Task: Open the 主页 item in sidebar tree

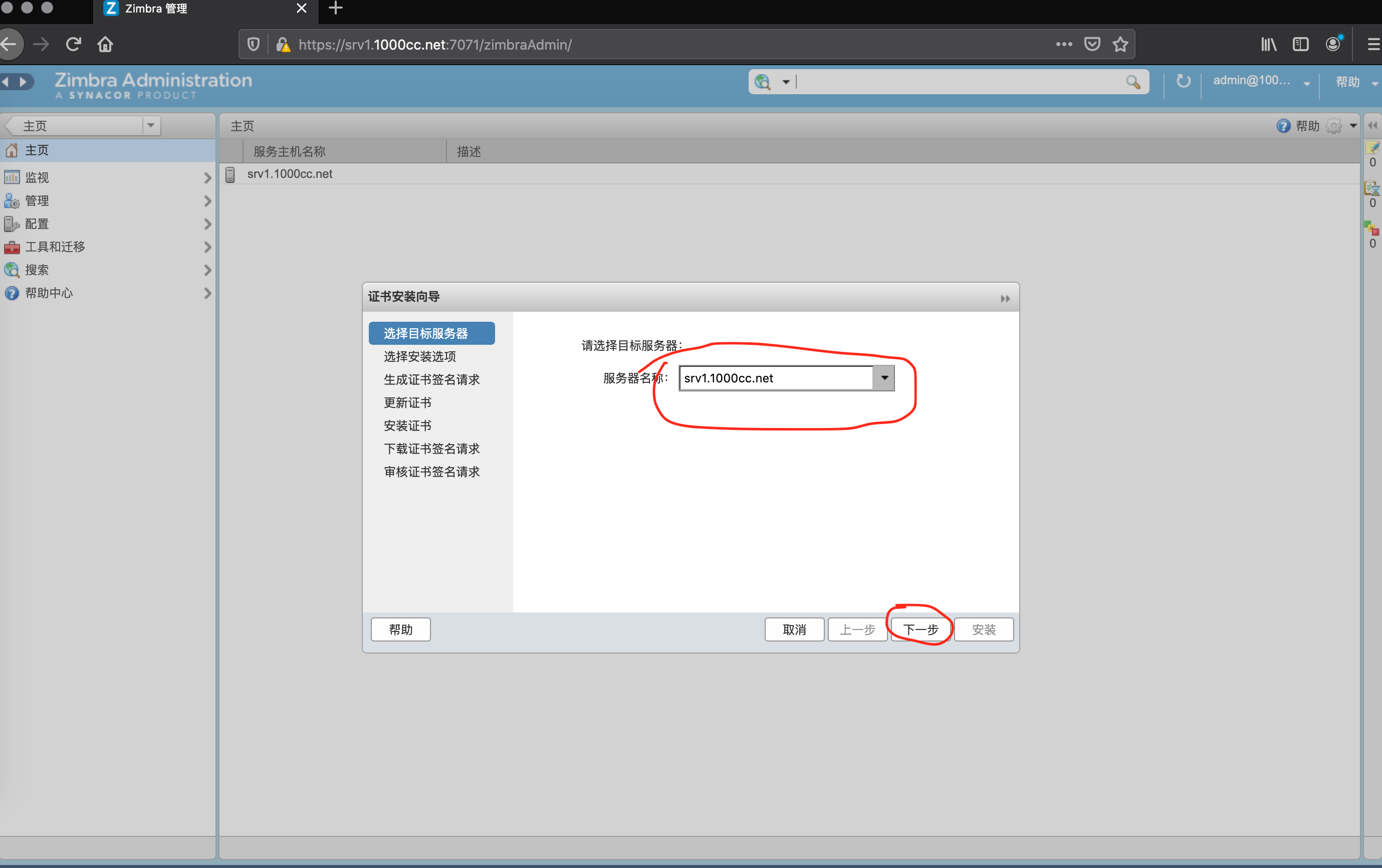Action: point(108,150)
